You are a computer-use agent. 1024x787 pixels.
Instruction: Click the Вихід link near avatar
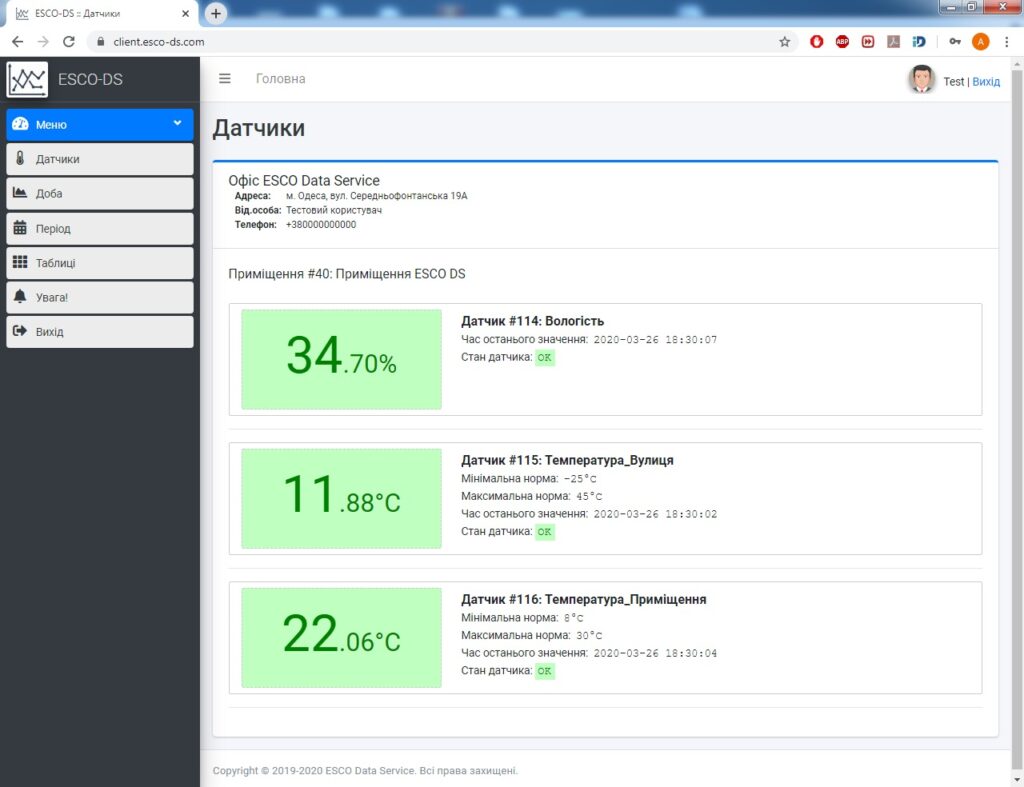[x=986, y=82]
